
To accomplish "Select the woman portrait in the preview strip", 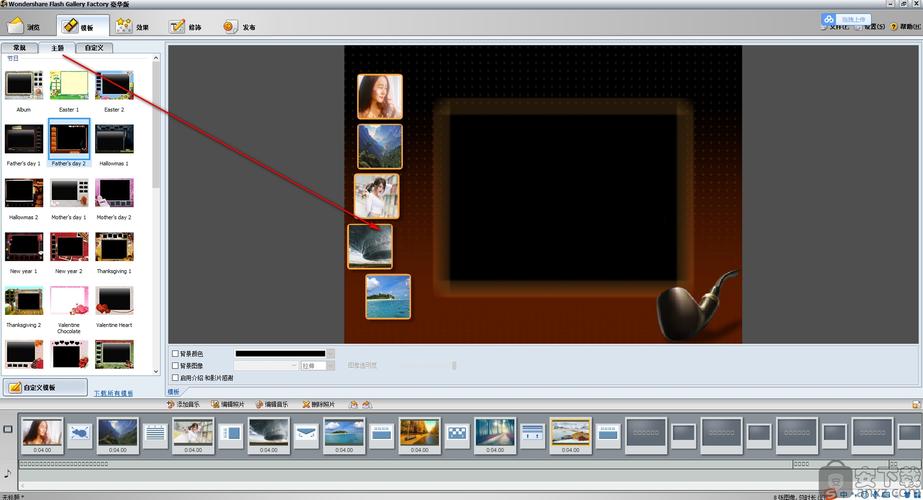I will pyautogui.click(x=380, y=97).
